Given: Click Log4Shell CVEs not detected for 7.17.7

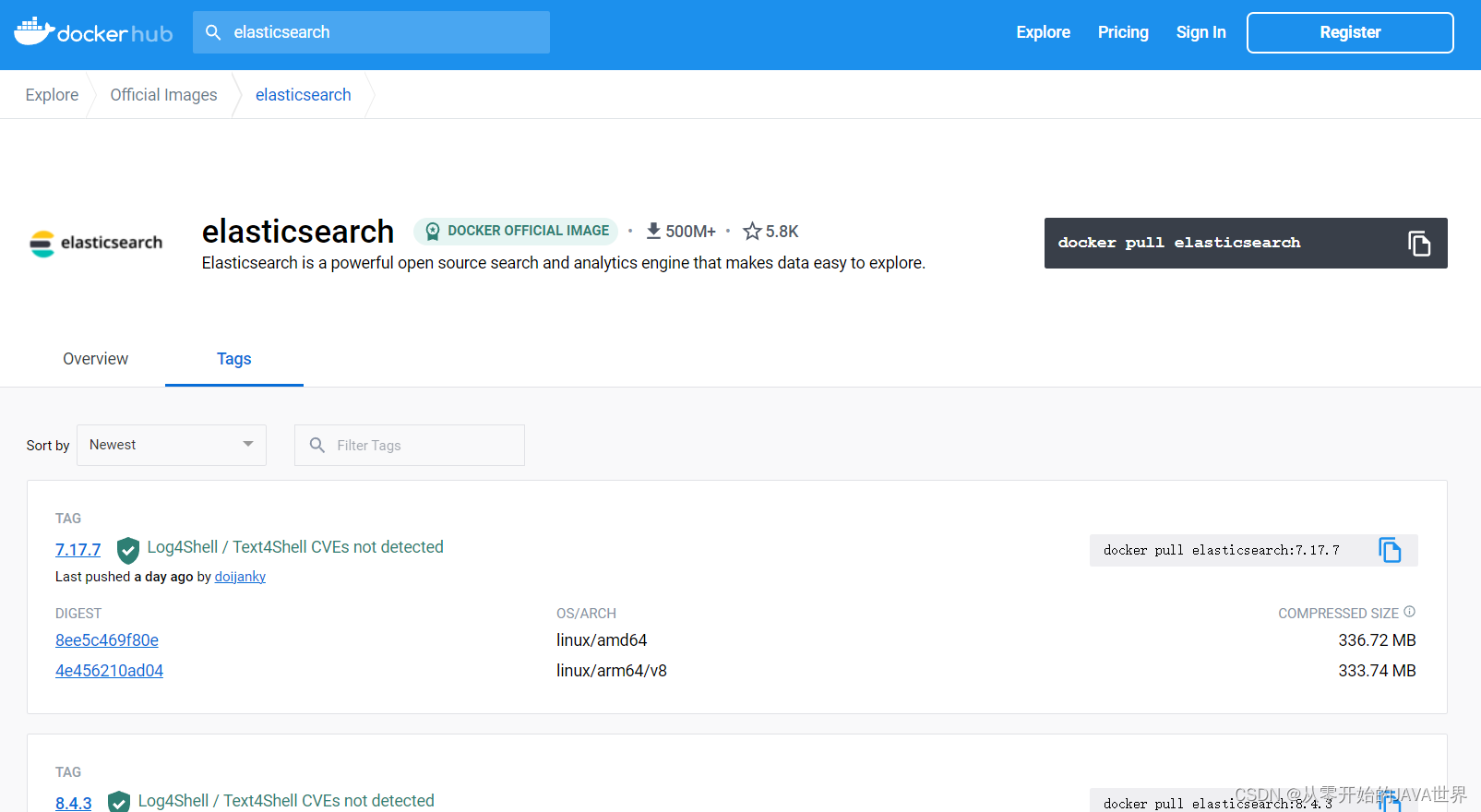Looking at the screenshot, I should (x=295, y=547).
